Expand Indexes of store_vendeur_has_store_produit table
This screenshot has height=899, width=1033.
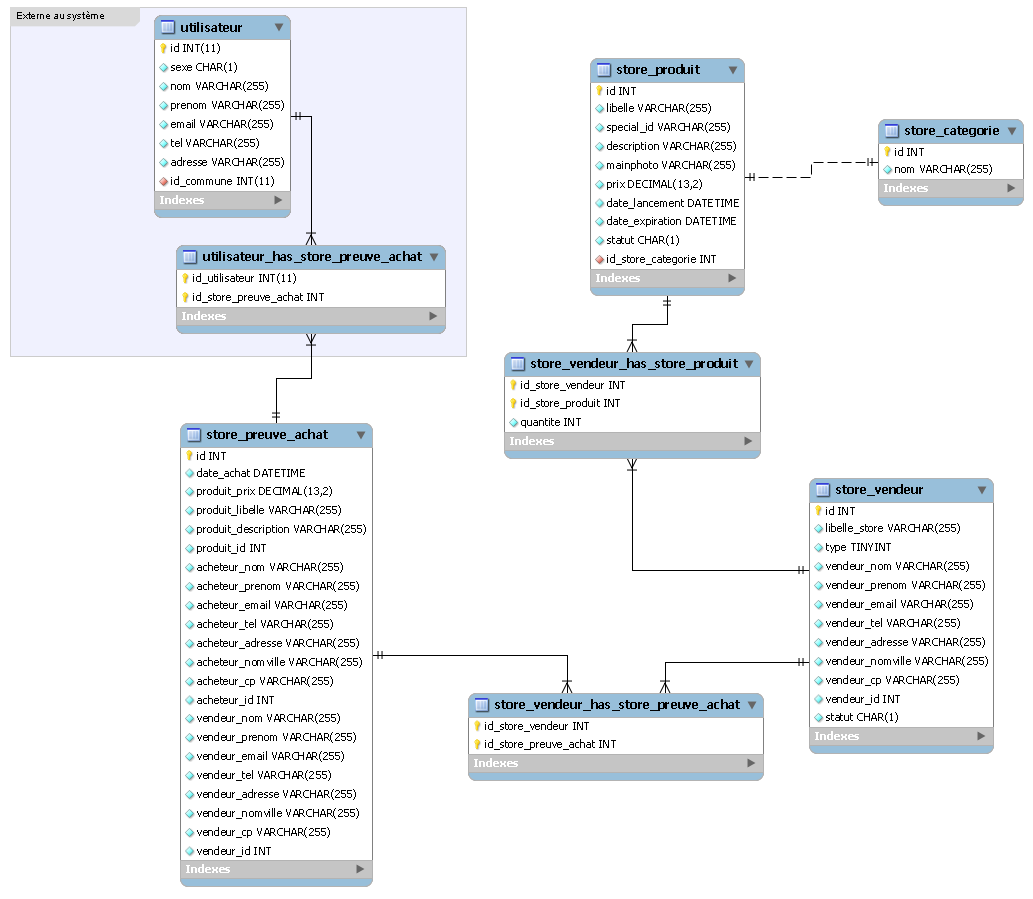click(x=748, y=441)
